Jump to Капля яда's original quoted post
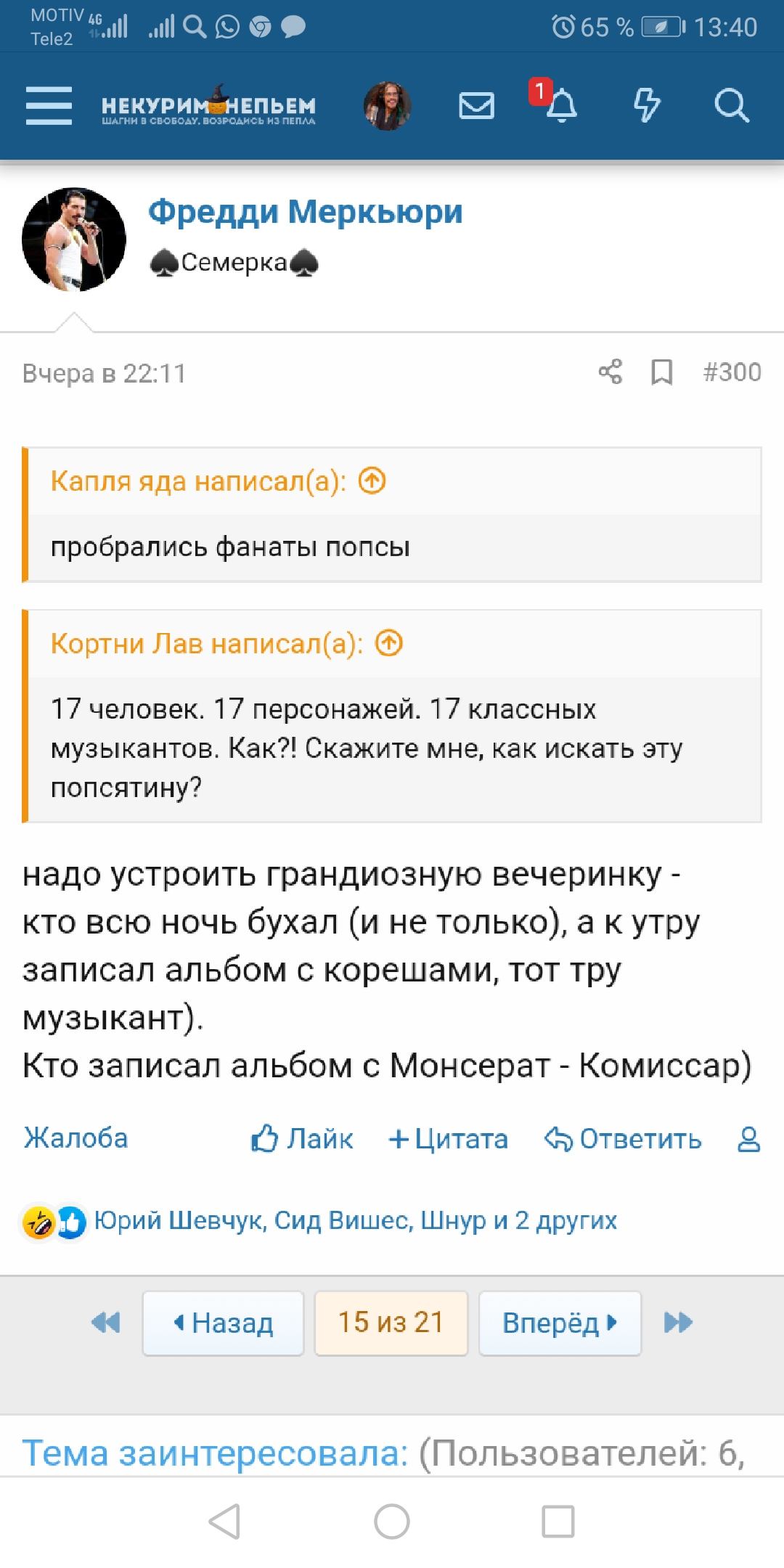 pyautogui.click(x=372, y=481)
